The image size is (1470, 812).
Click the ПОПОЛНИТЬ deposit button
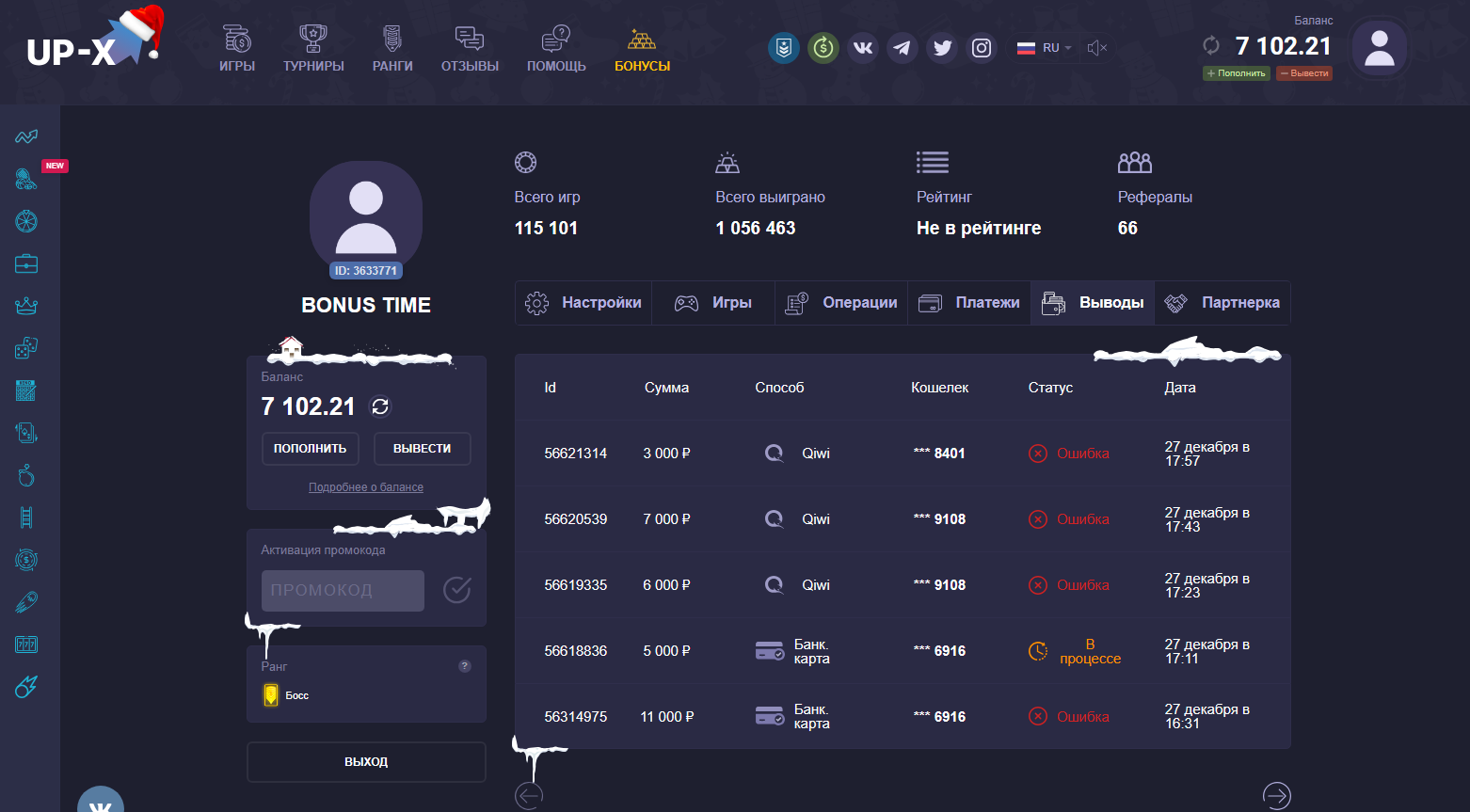coord(310,449)
